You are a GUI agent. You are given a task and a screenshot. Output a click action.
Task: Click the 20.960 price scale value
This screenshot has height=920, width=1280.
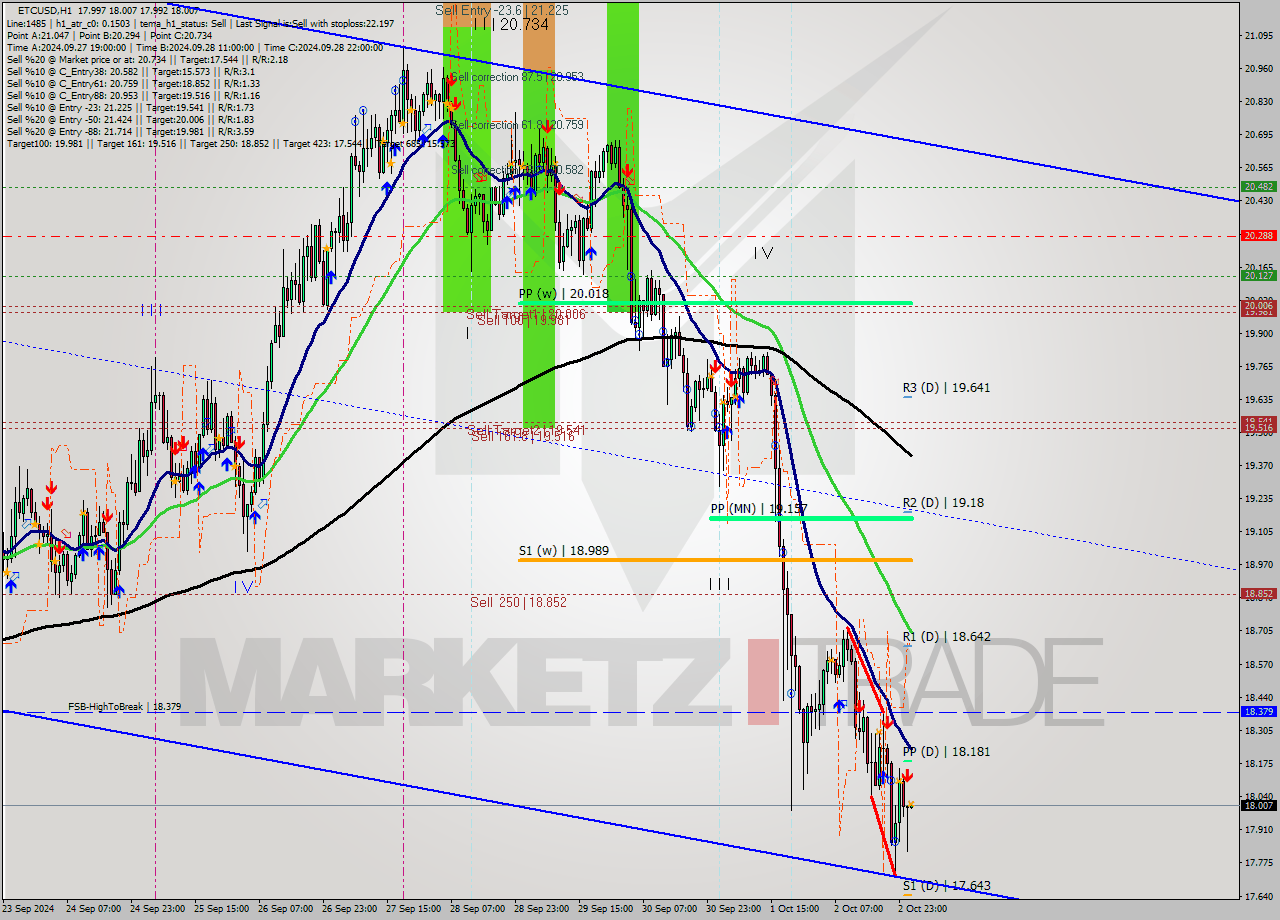click(x=1258, y=69)
